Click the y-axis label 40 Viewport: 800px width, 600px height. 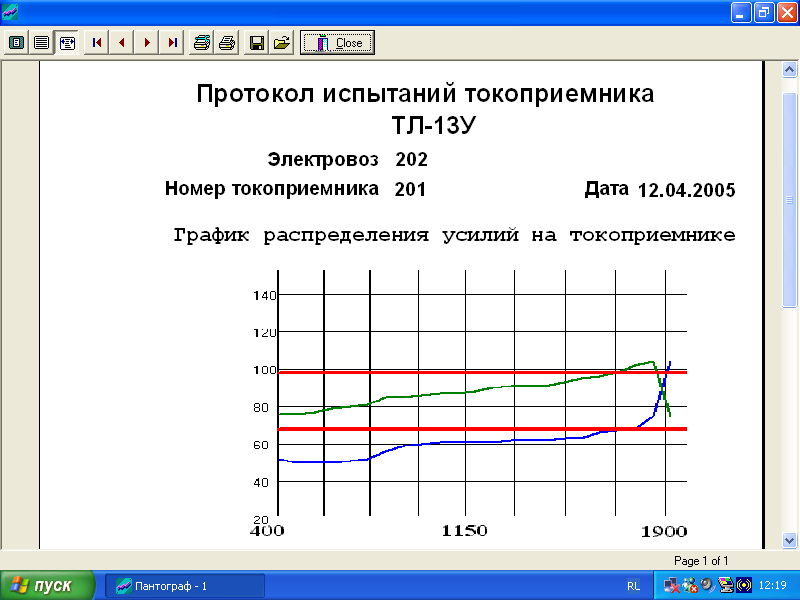pyautogui.click(x=261, y=483)
